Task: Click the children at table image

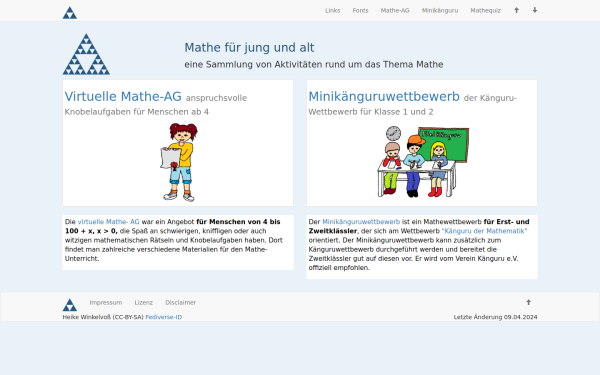Action: (422, 161)
